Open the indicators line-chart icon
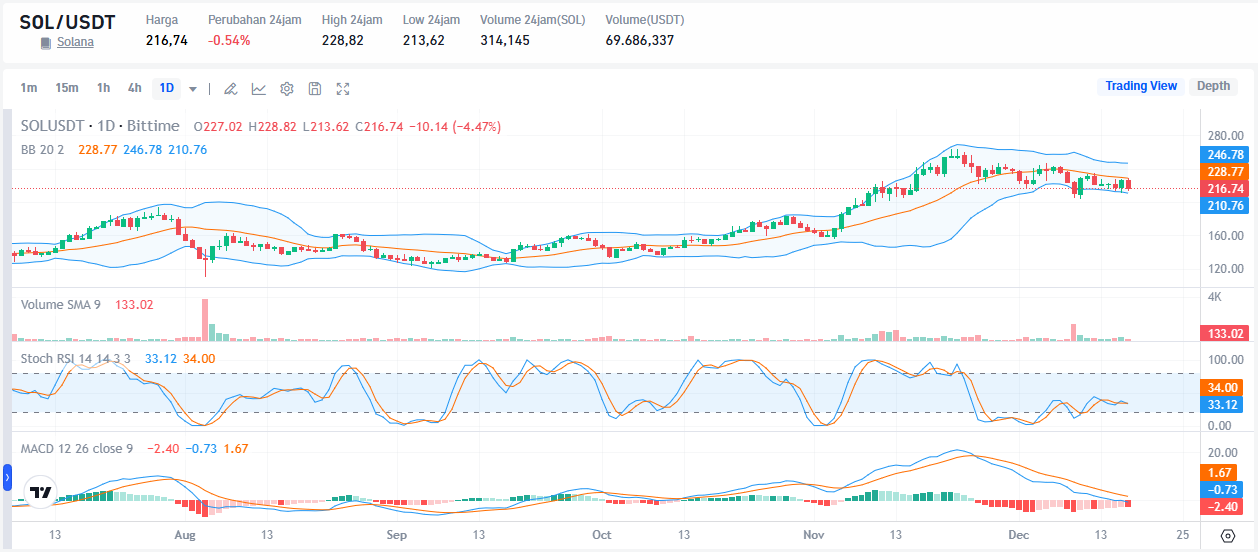1258x552 pixels. pyautogui.click(x=258, y=88)
